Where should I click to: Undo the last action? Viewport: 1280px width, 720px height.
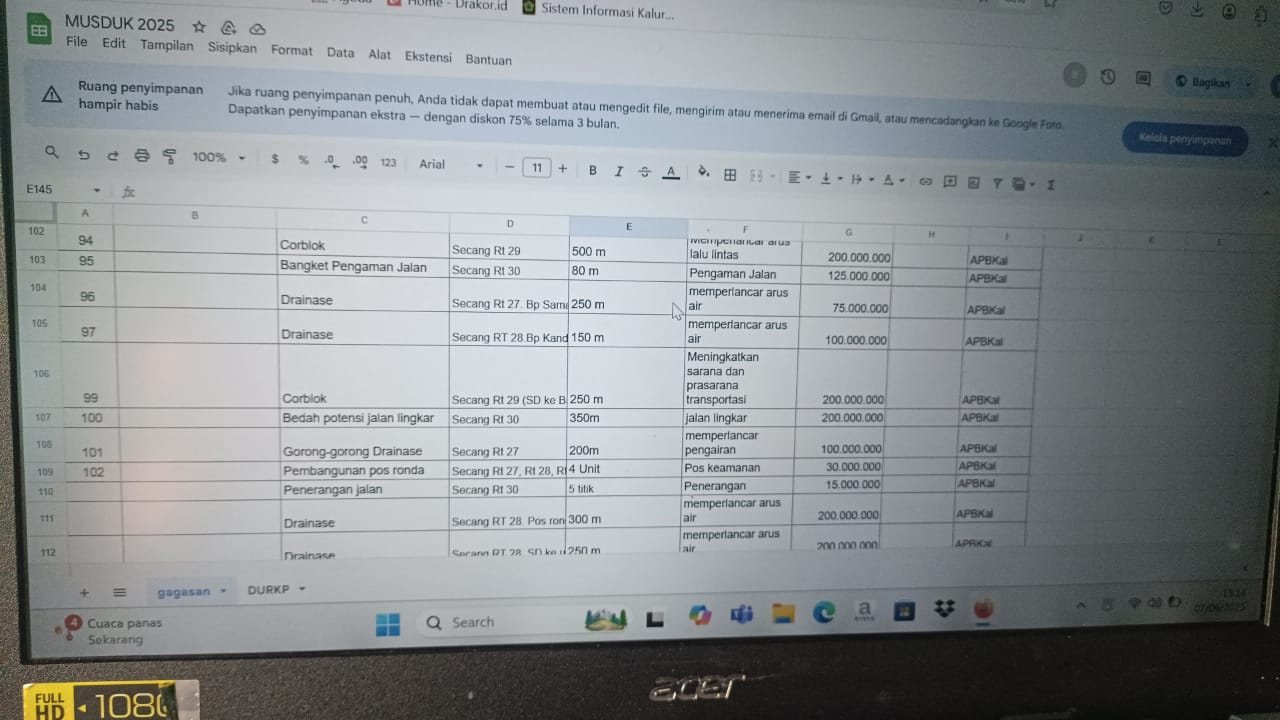pyautogui.click(x=84, y=155)
